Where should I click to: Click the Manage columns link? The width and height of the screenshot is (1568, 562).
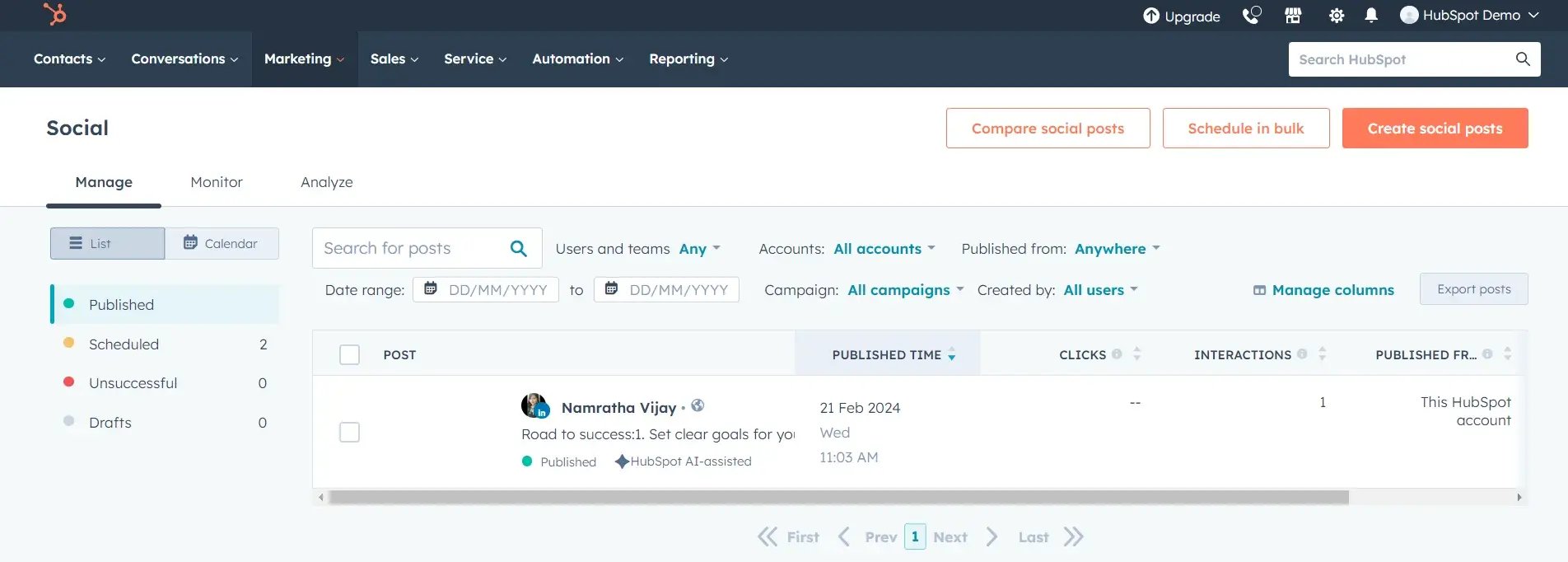click(x=1332, y=290)
